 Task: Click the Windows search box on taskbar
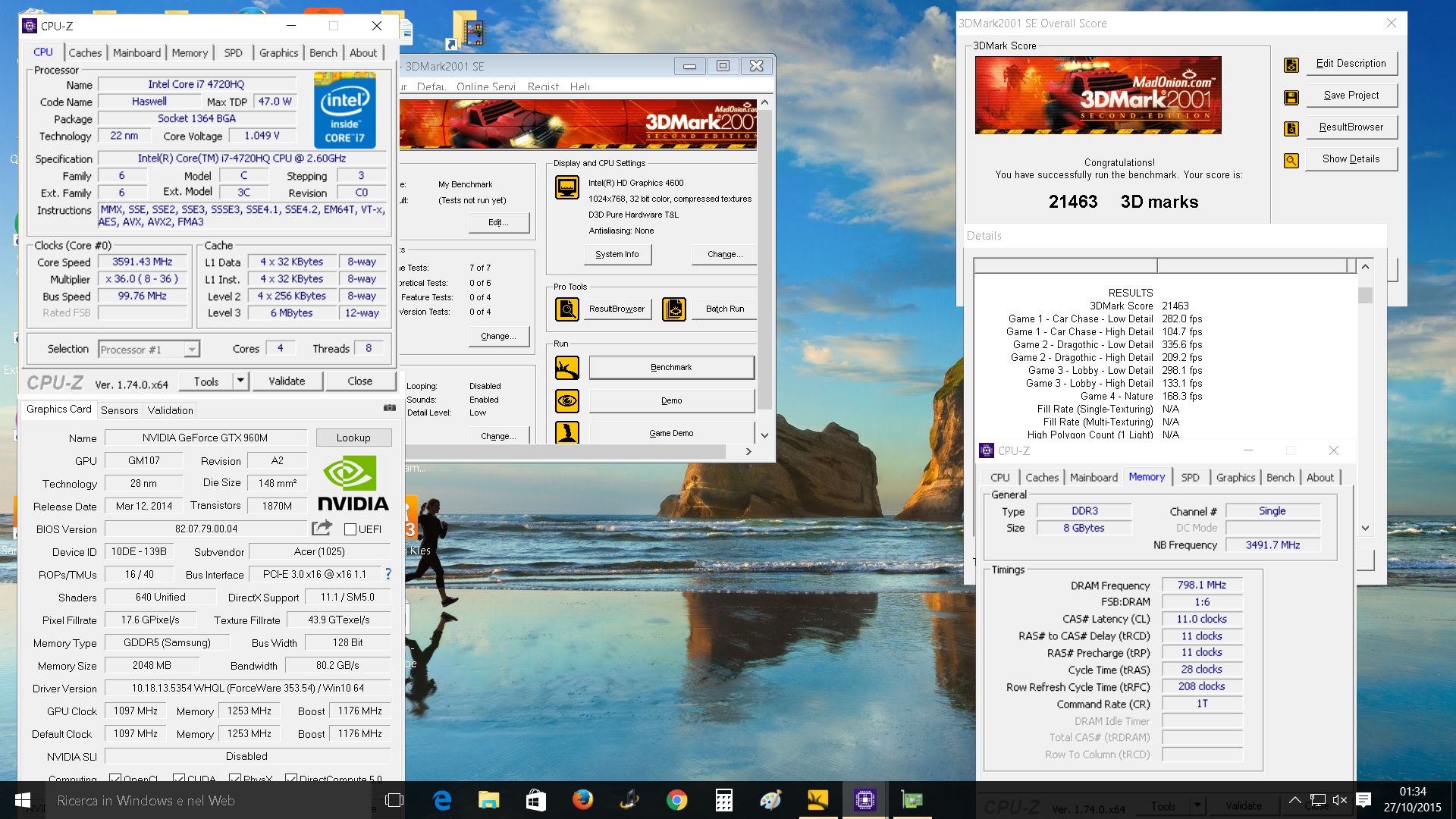point(209,800)
